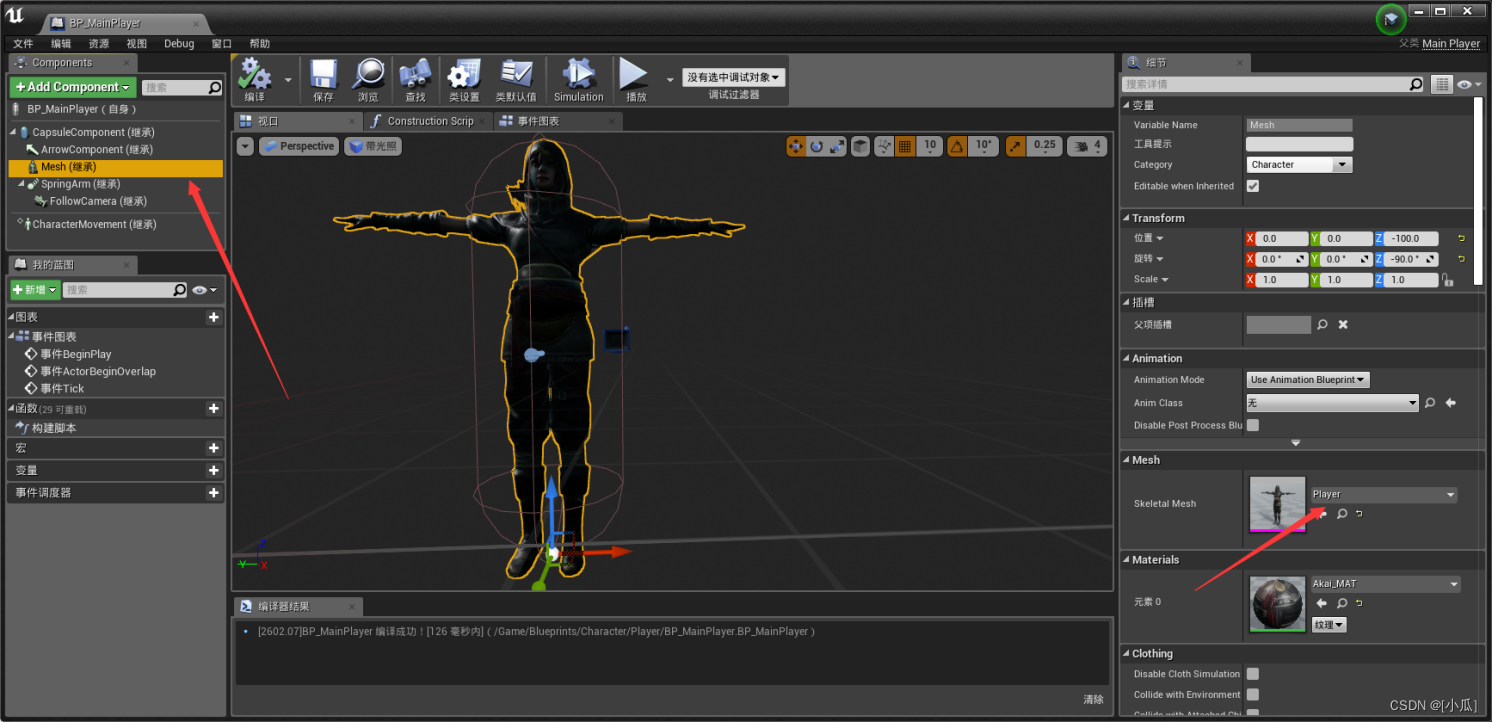This screenshot has width=1493, height=723.
Task: Click the Akai_MAT material thumbnail
Action: click(x=1277, y=603)
